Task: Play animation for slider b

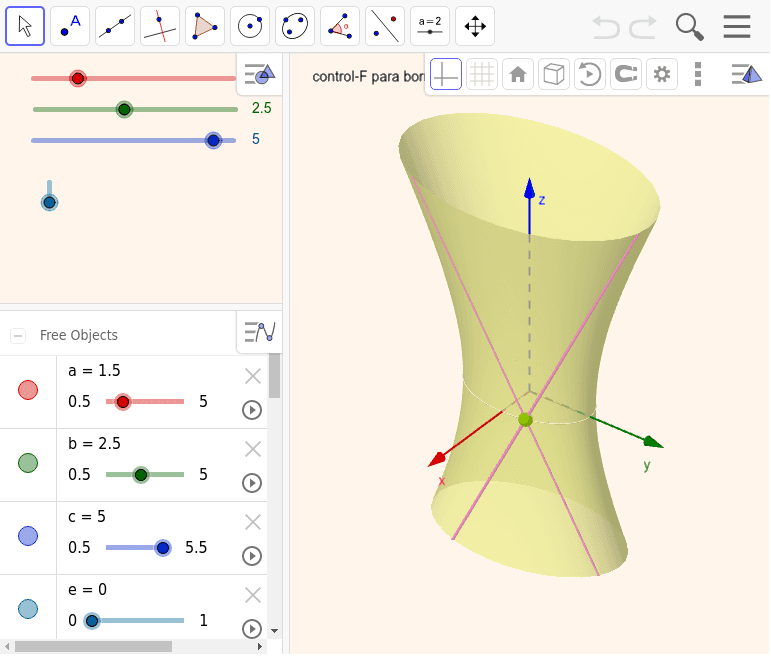Action: coord(252,483)
